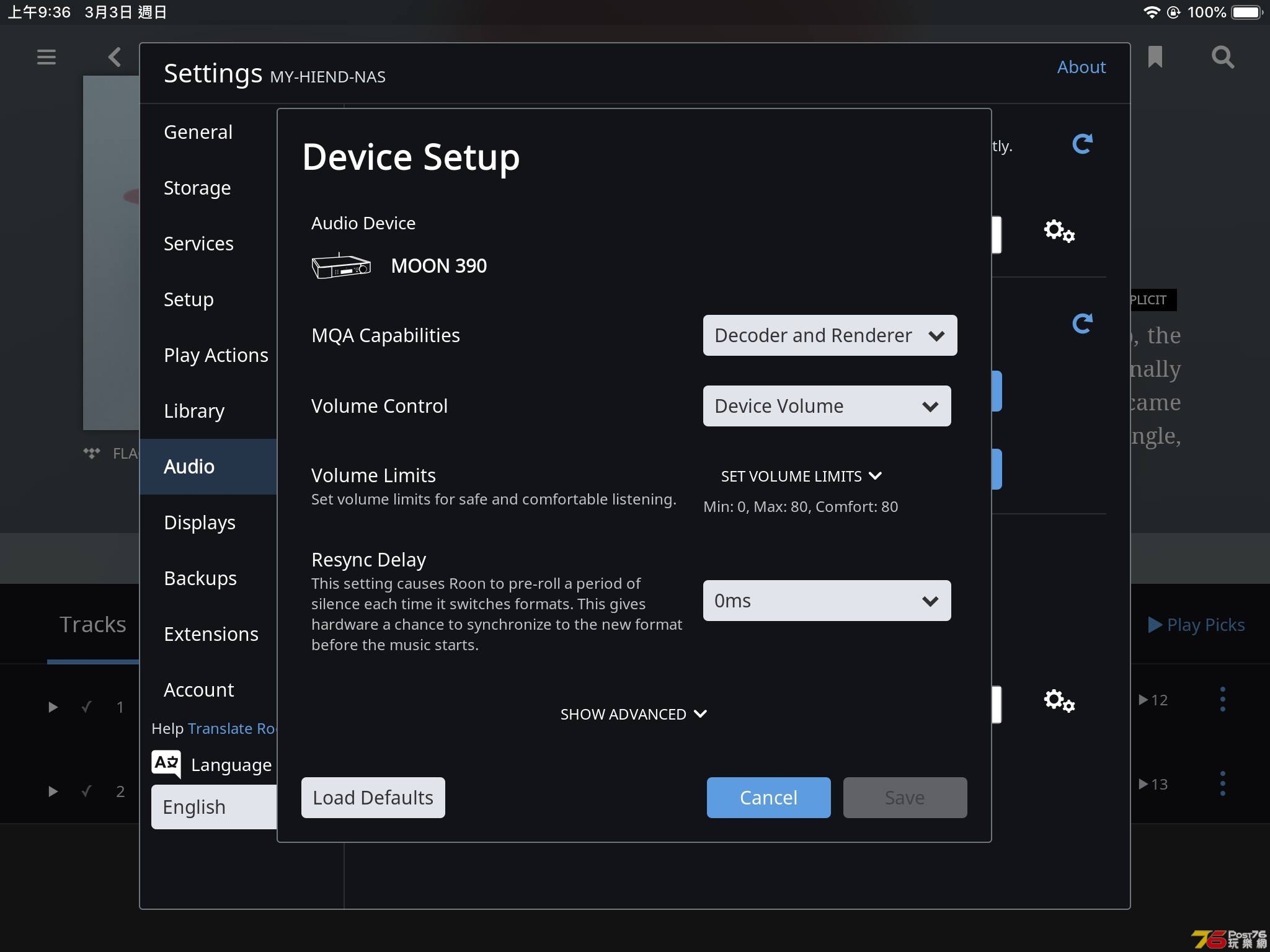Click the bookmark icon in top bar
Viewport: 1270px width, 952px height.
(1153, 56)
